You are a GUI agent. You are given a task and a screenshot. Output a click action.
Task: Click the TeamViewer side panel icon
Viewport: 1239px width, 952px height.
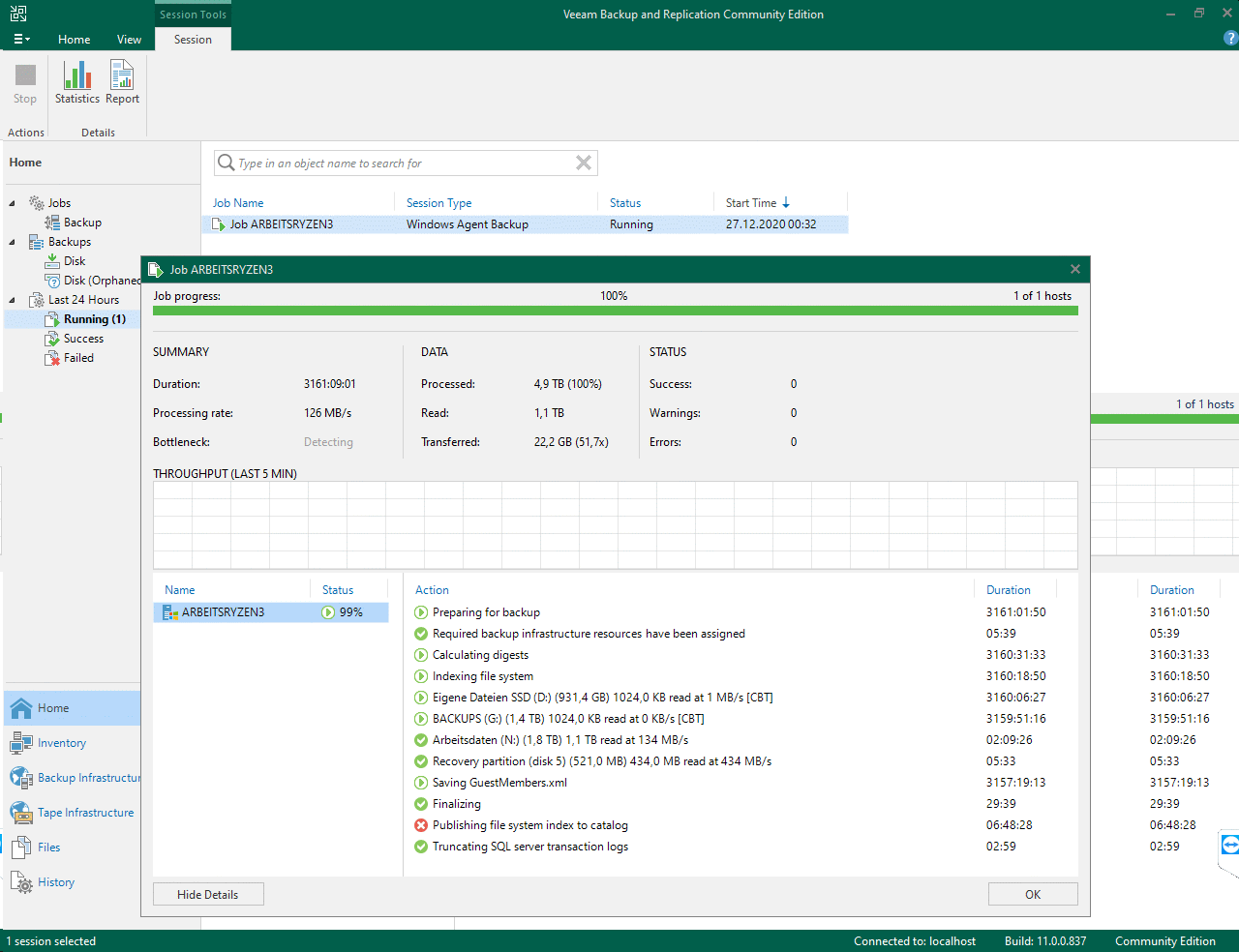pyautogui.click(x=1229, y=846)
